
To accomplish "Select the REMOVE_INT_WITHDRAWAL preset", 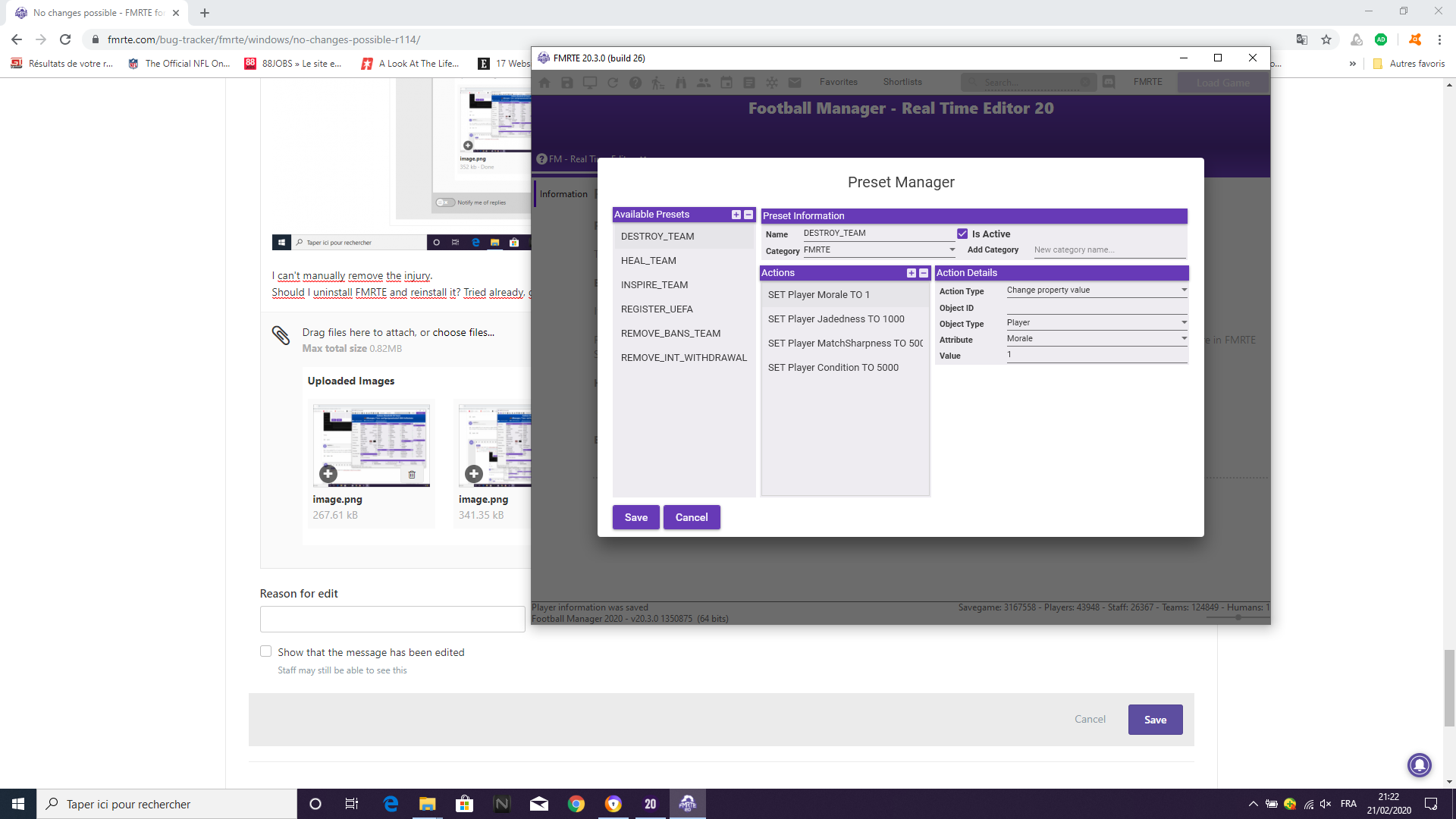I will click(x=684, y=358).
